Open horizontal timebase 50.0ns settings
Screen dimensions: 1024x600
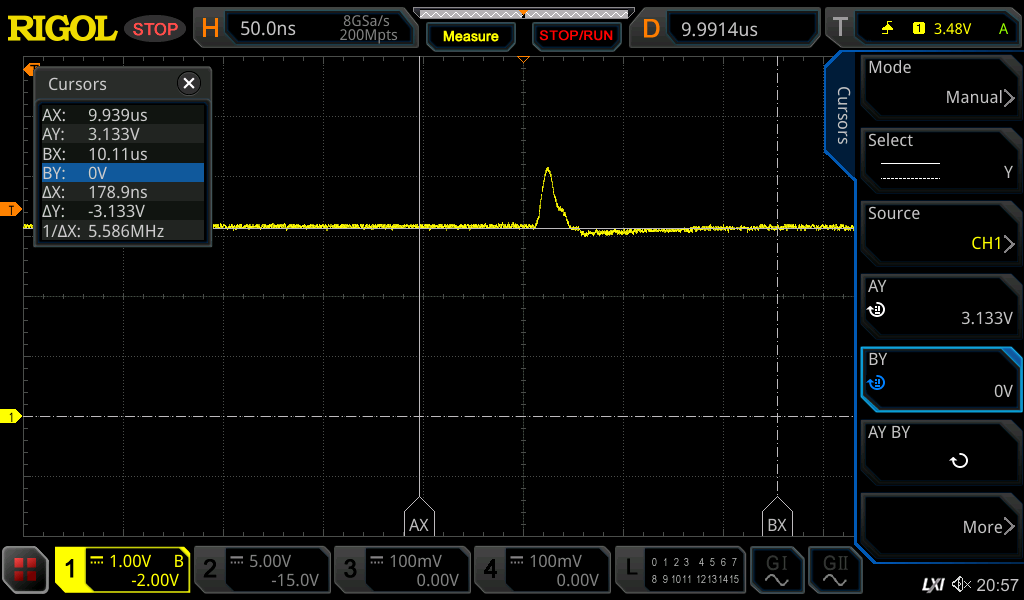[320, 29]
